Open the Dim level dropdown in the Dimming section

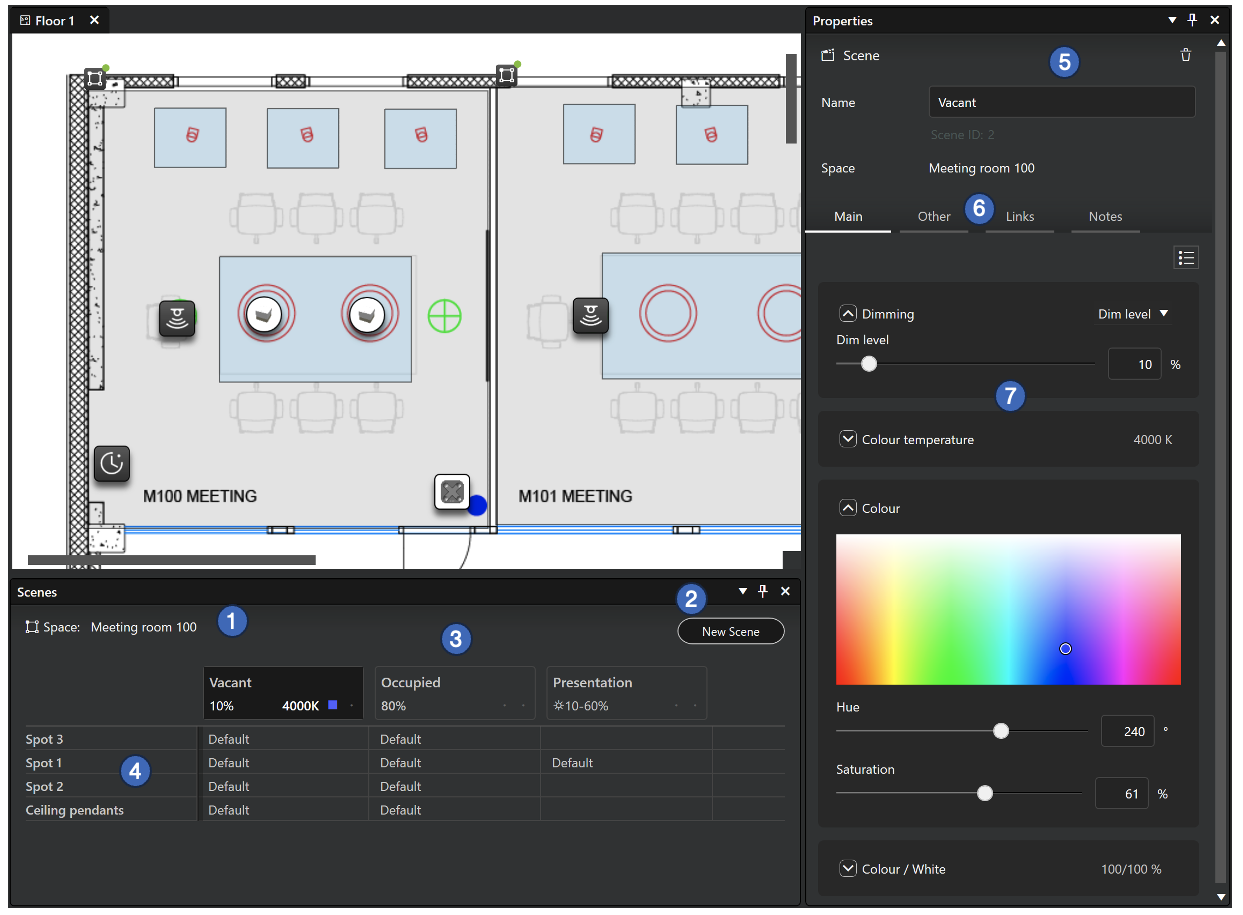point(1133,313)
